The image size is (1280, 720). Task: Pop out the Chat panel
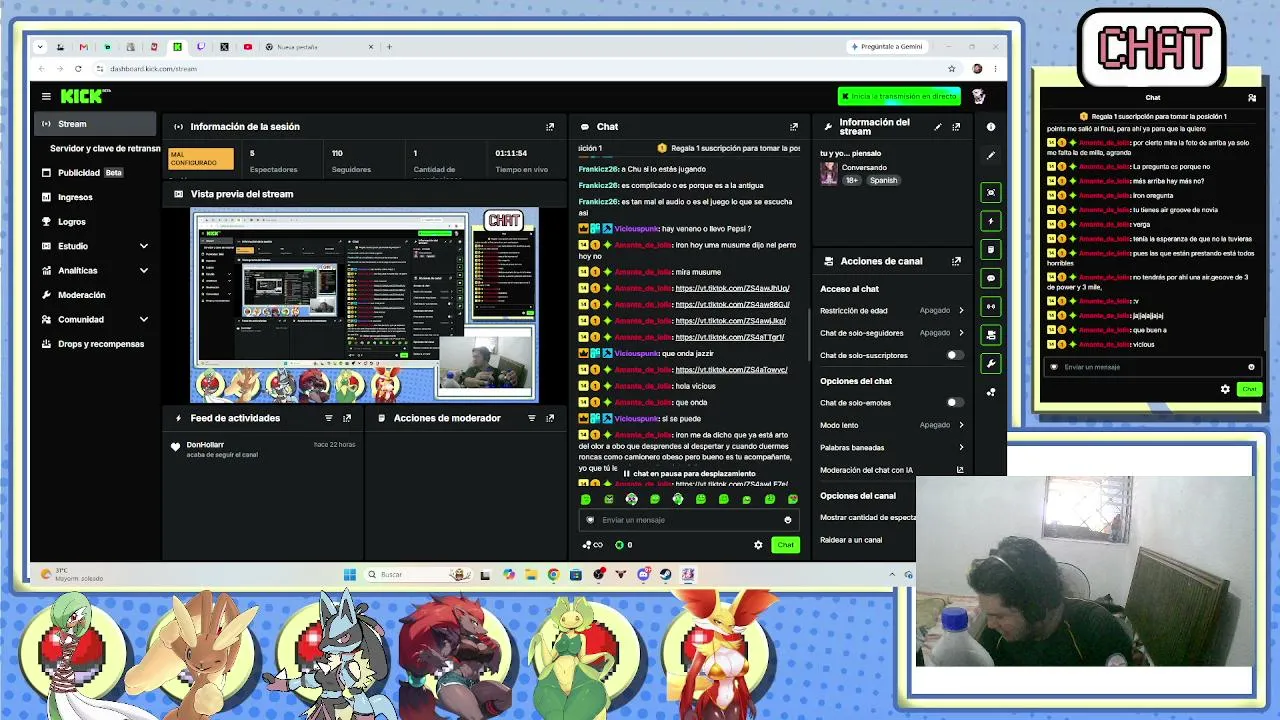pos(794,127)
